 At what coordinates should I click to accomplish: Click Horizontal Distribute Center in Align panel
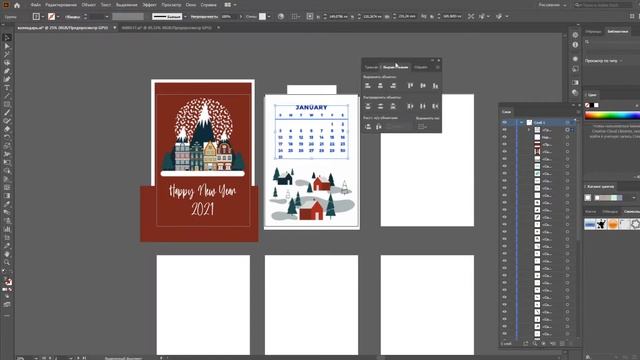[x=423, y=106]
